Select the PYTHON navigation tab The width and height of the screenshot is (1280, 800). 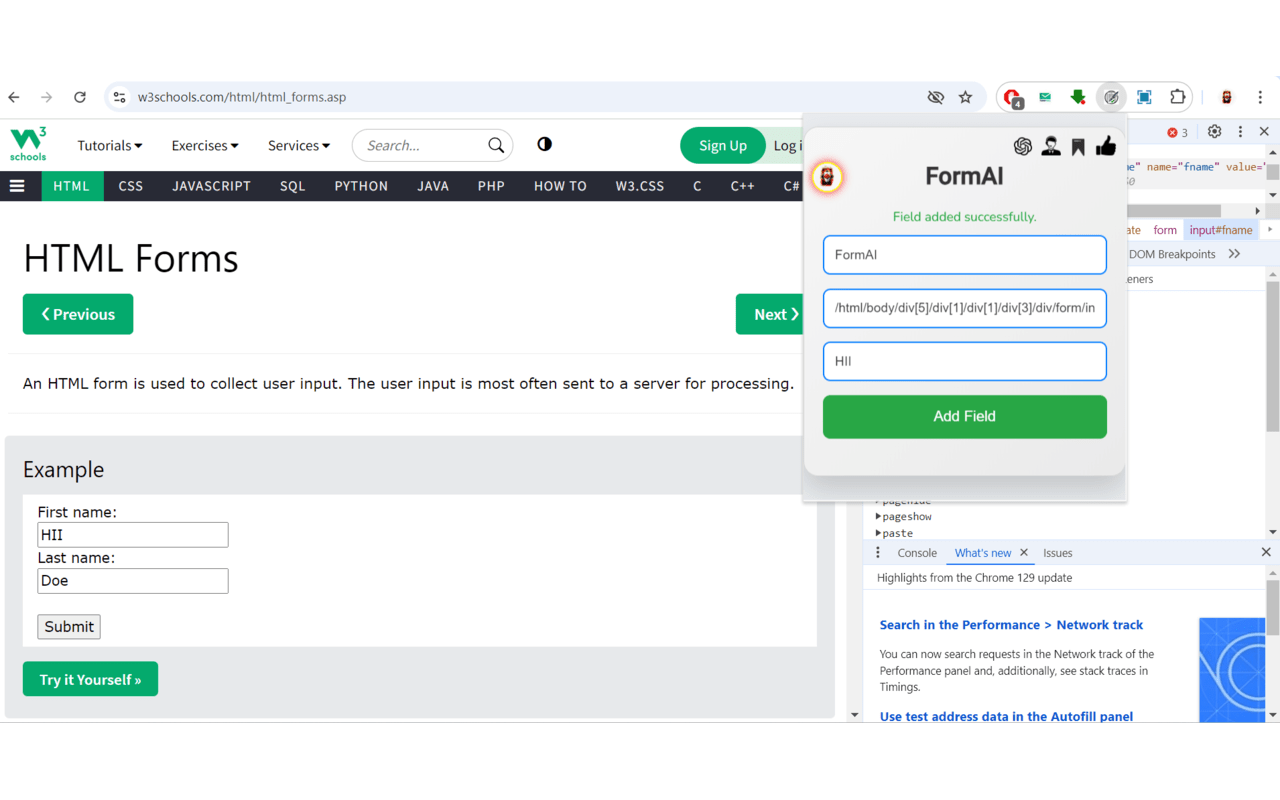pos(361,186)
